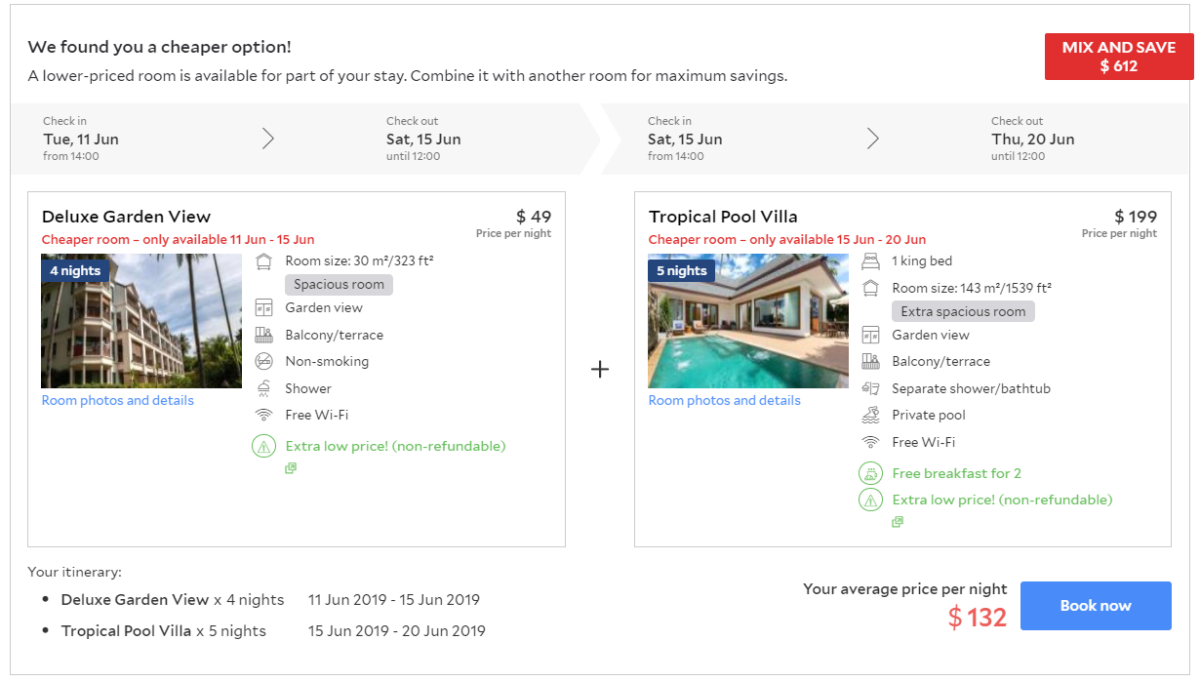Click the king bed icon in Tropical Pool Villa
1200x681 pixels.
(871, 261)
